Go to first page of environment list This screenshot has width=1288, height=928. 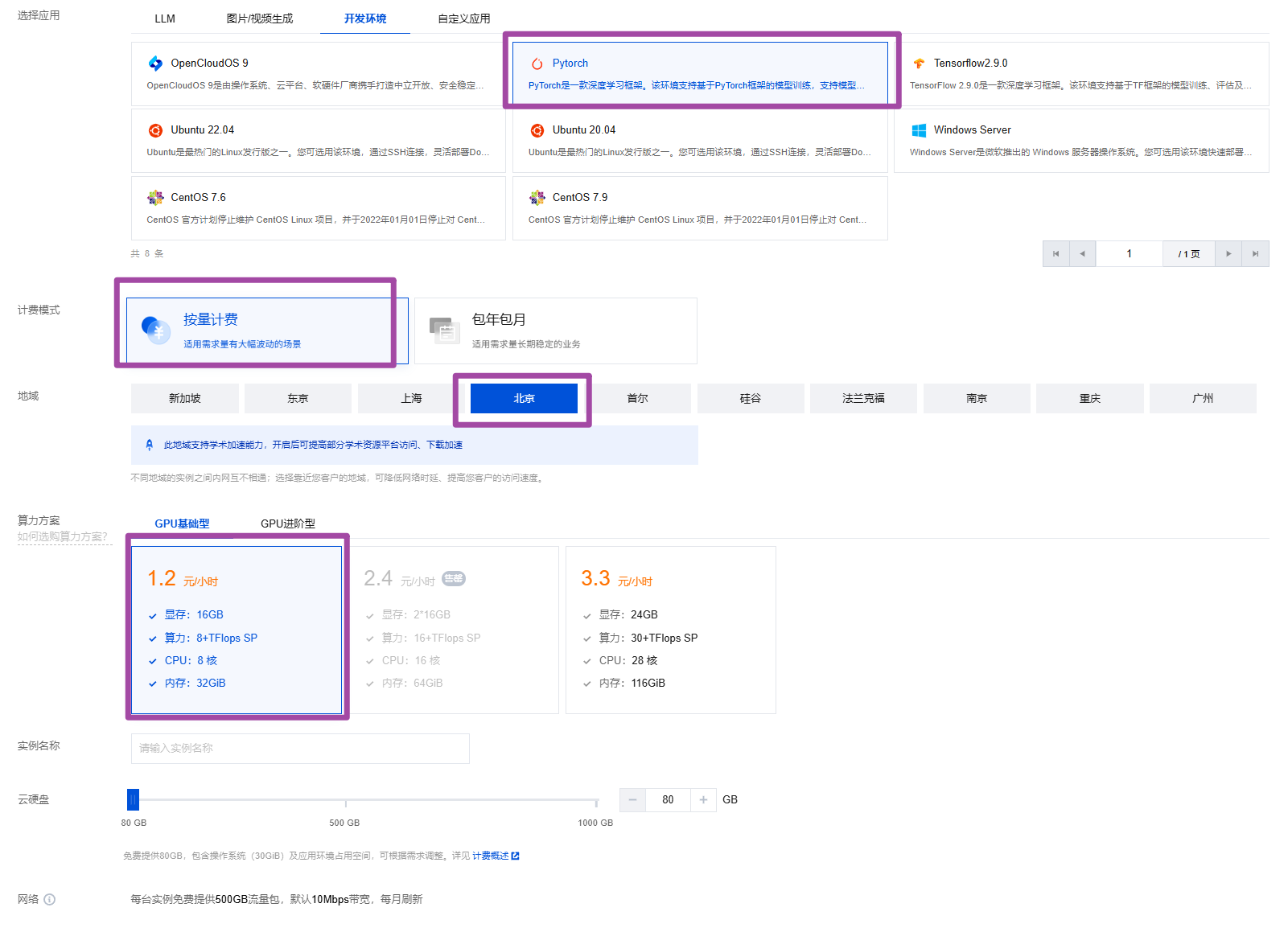tap(1056, 254)
